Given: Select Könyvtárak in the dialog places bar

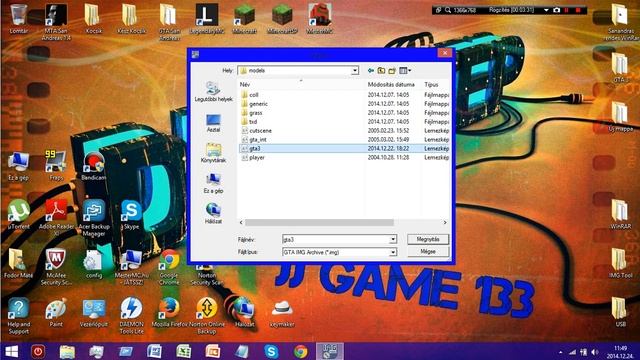Looking at the screenshot, I should [x=213, y=153].
